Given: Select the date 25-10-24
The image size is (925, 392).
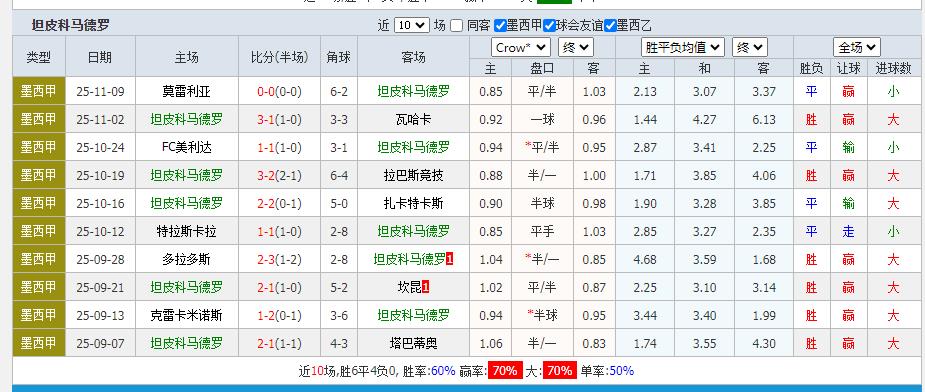Looking at the screenshot, I should pyautogui.click(x=100, y=148).
